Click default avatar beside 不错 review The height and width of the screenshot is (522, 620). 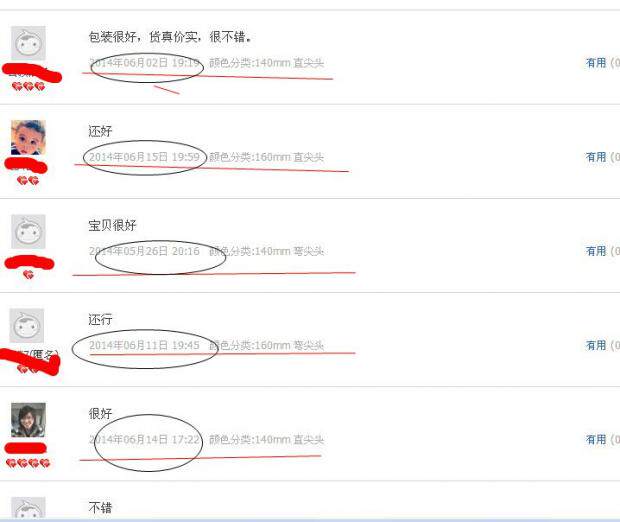[x=28, y=507]
